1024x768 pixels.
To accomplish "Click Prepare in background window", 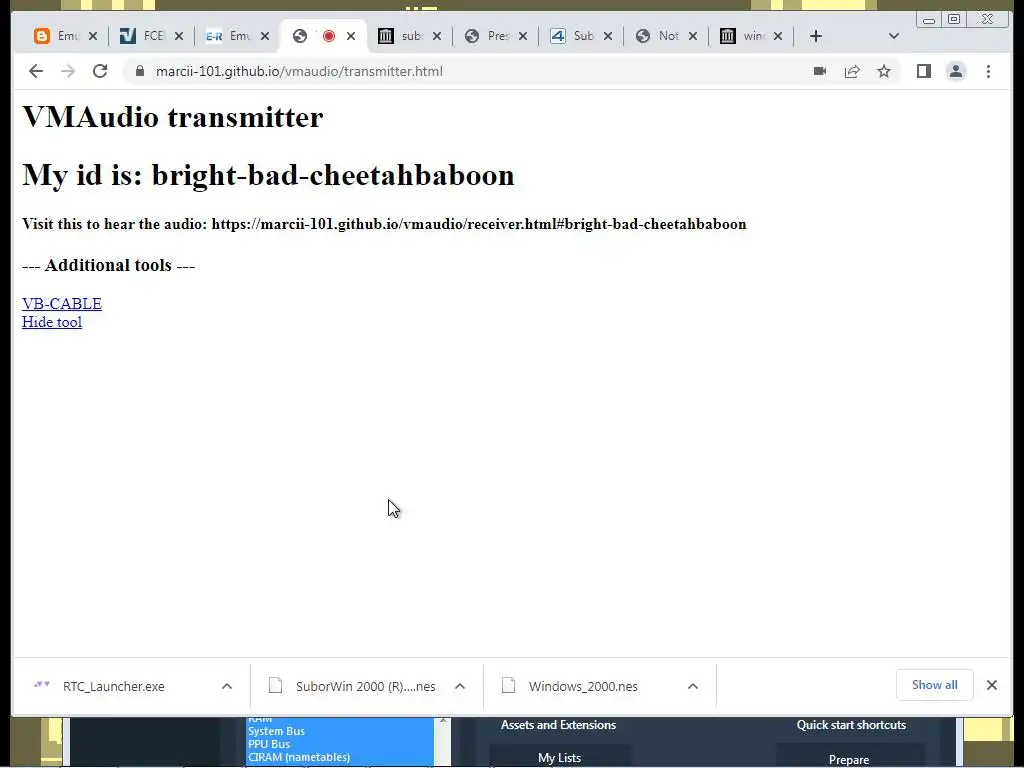I will [x=849, y=760].
